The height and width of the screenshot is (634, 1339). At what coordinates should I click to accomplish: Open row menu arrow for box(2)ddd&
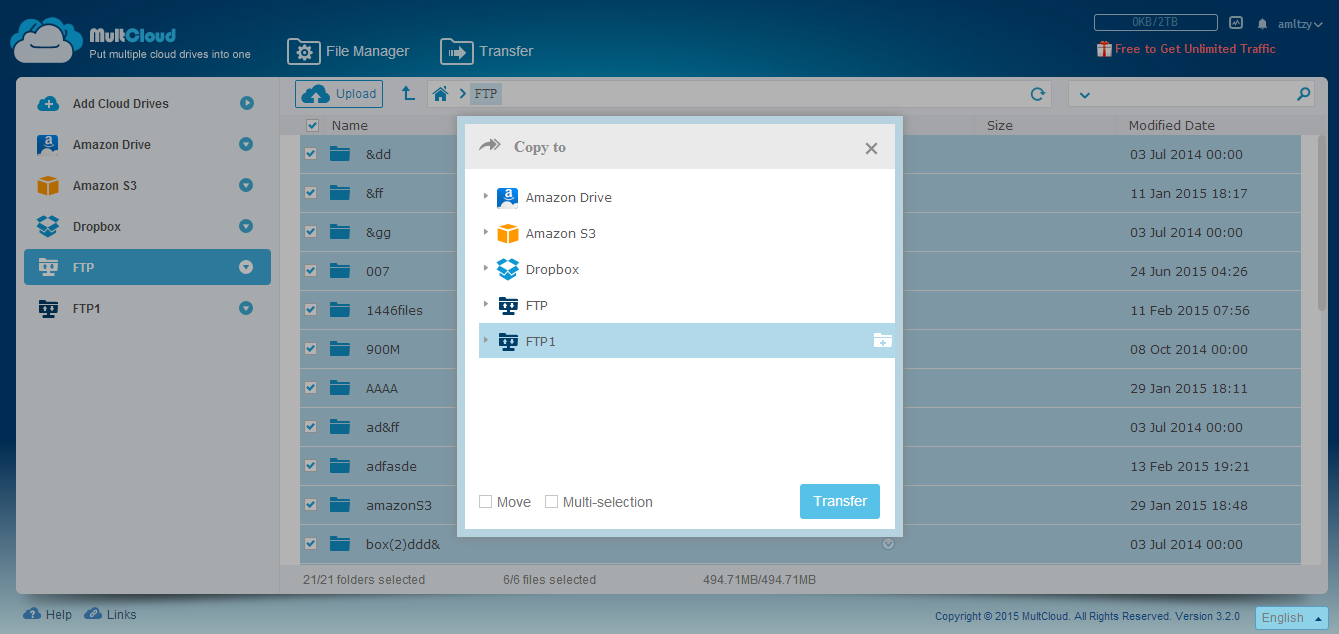[x=887, y=544]
